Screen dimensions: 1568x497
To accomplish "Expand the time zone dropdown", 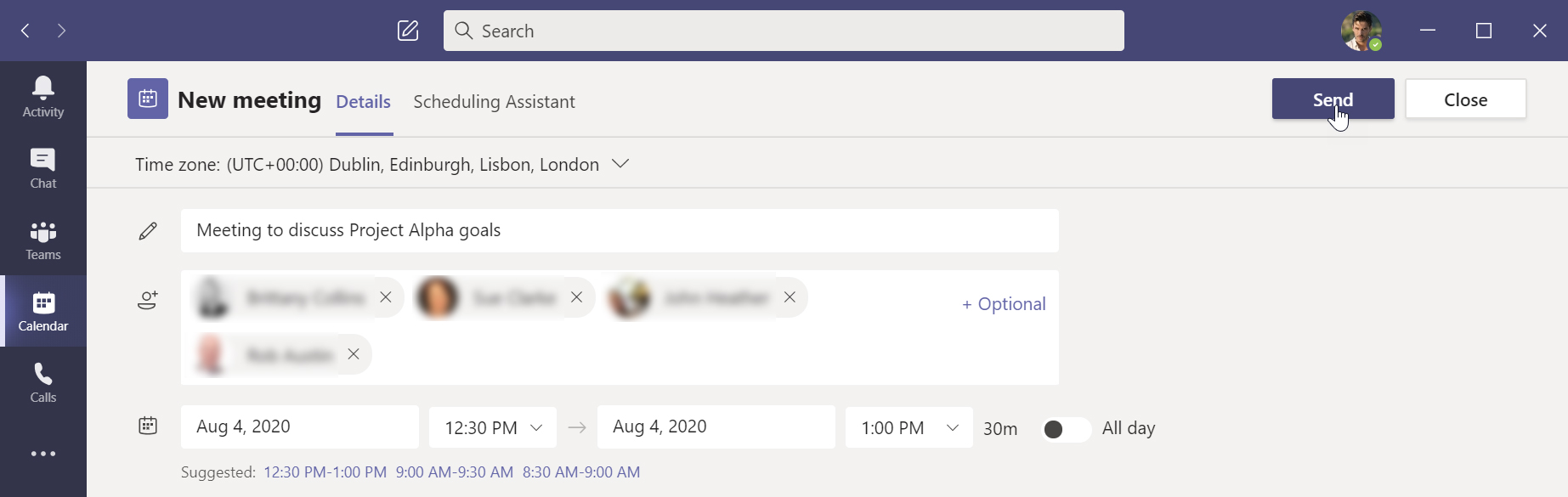I will 620,164.
